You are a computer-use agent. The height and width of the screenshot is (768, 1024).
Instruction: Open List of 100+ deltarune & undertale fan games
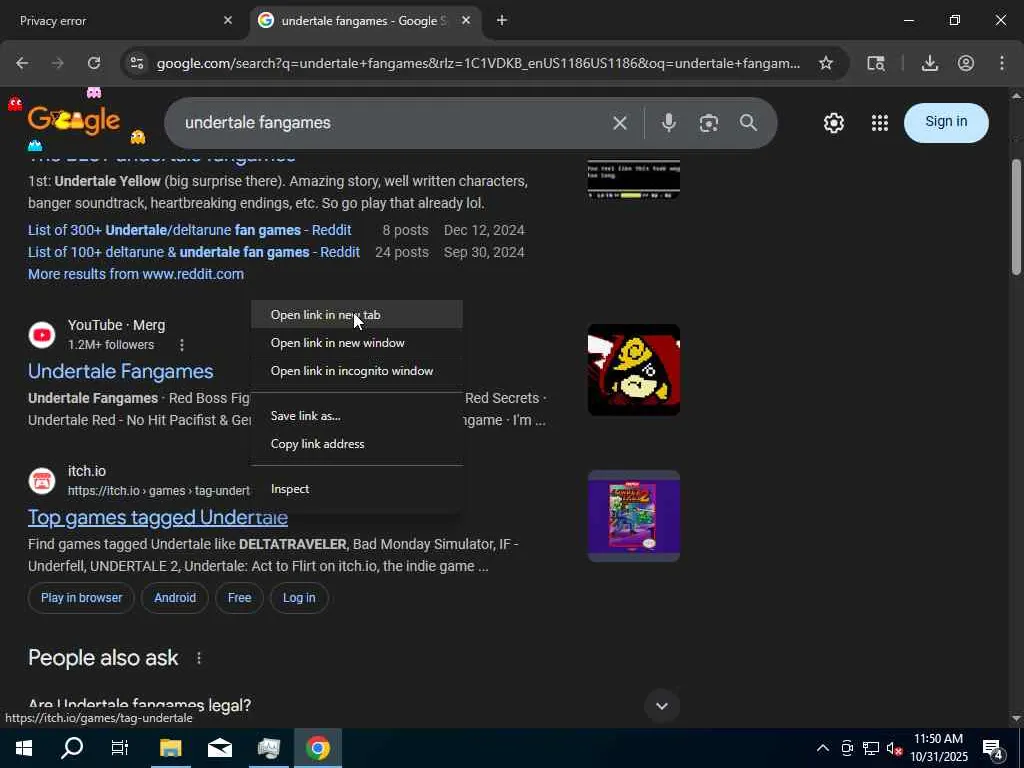tap(194, 253)
